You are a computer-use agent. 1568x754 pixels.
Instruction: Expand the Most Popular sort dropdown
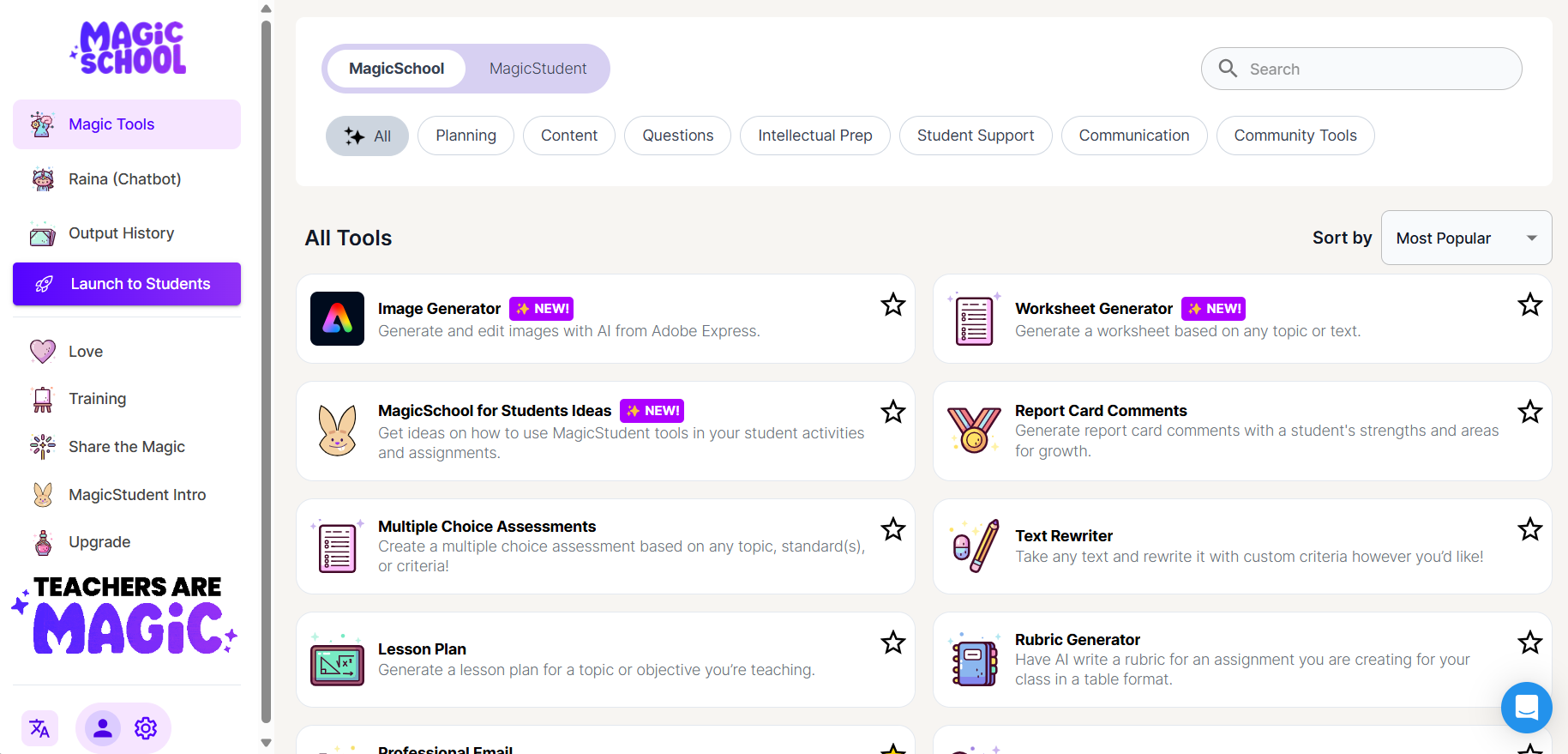coord(1466,238)
